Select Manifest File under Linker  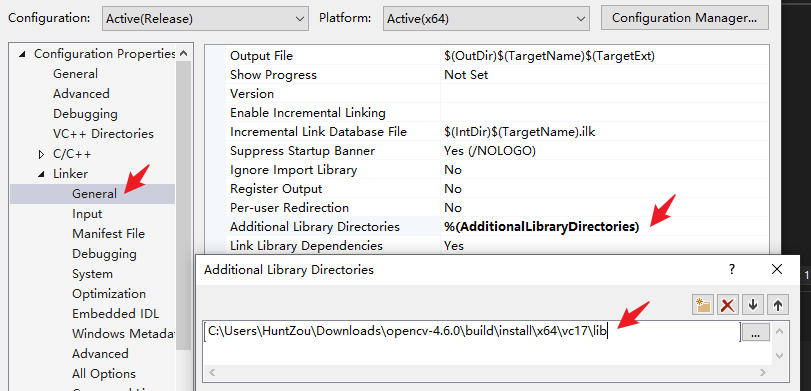[x=109, y=234]
